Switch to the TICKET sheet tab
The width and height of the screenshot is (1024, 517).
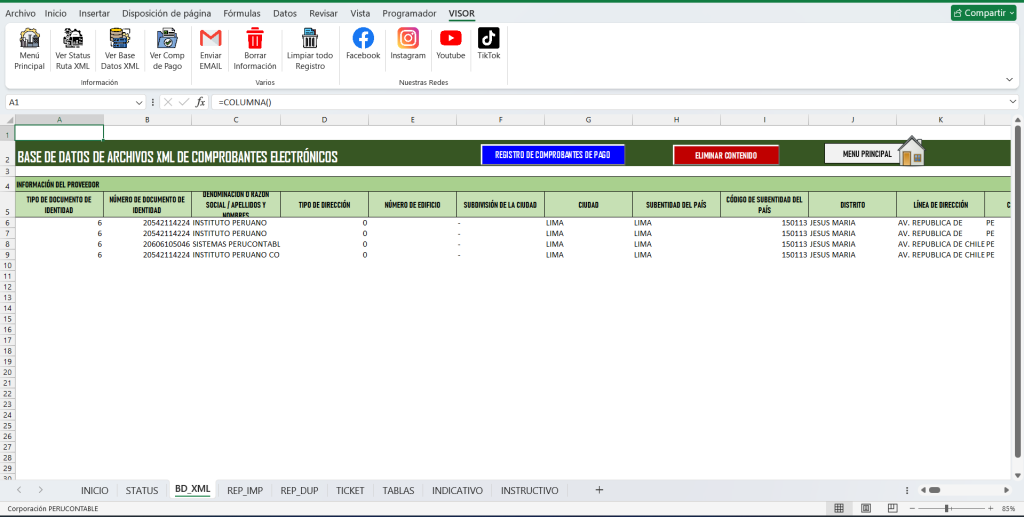[x=350, y=490]
